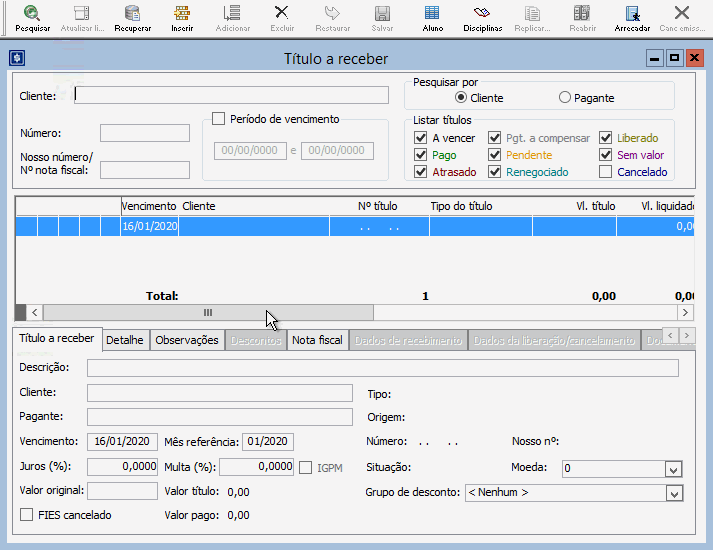
Task: Click the tab strip right scroll arrow
Action: pyautogui.click(x=686, y=339)
